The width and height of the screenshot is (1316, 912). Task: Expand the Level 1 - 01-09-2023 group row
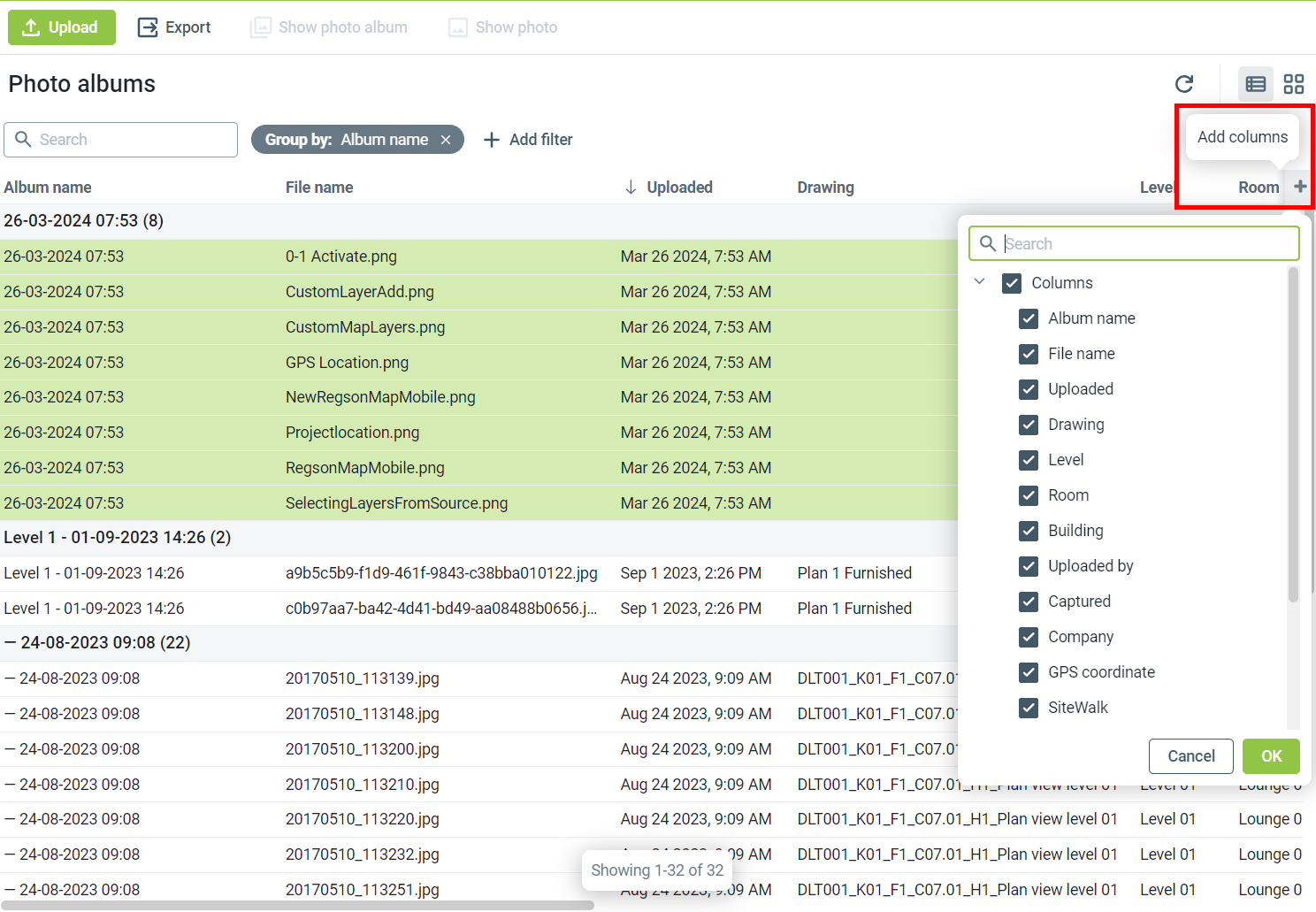(117, 538)
